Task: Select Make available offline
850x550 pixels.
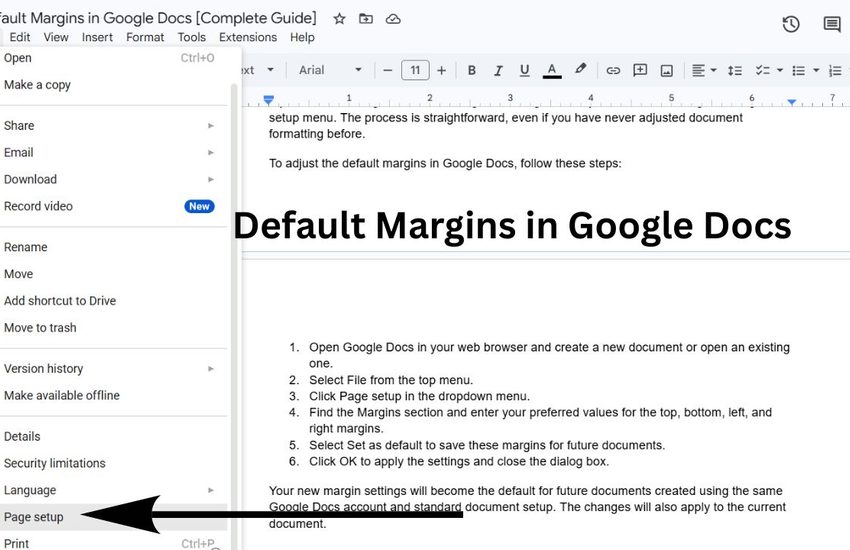Action: pos(113,396)
